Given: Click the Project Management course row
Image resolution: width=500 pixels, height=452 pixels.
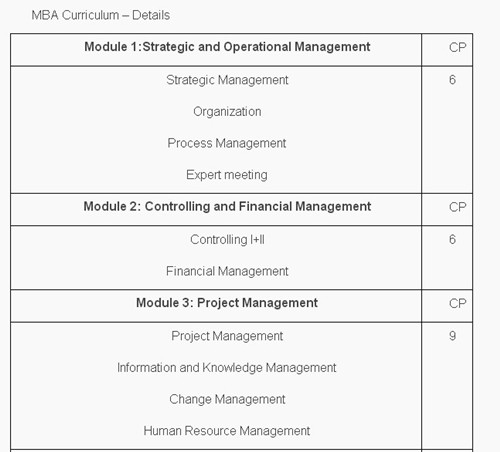Looking at the screenshot, I should point(227,336).
